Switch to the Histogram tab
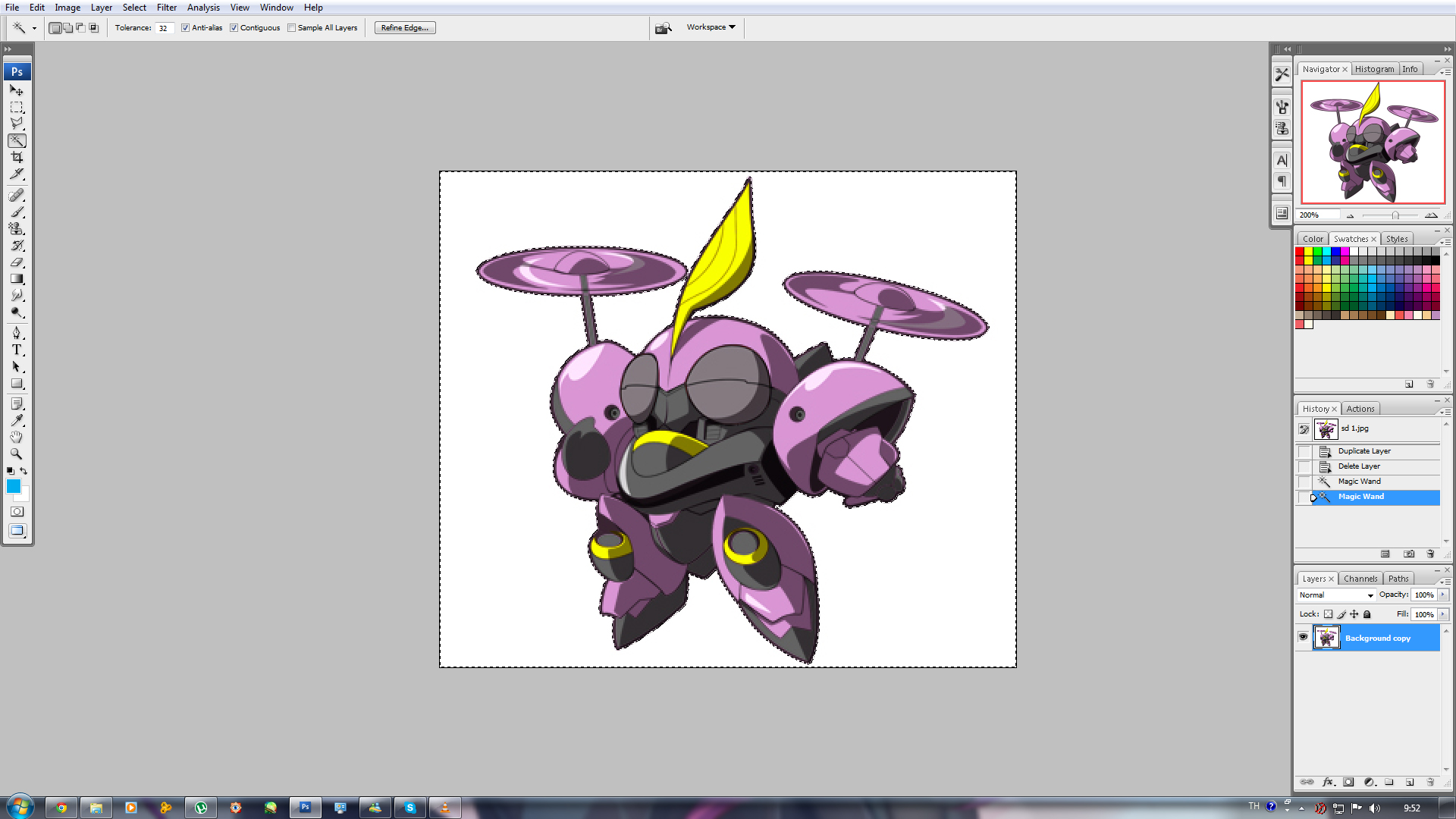 click(x=1374, y=69)
